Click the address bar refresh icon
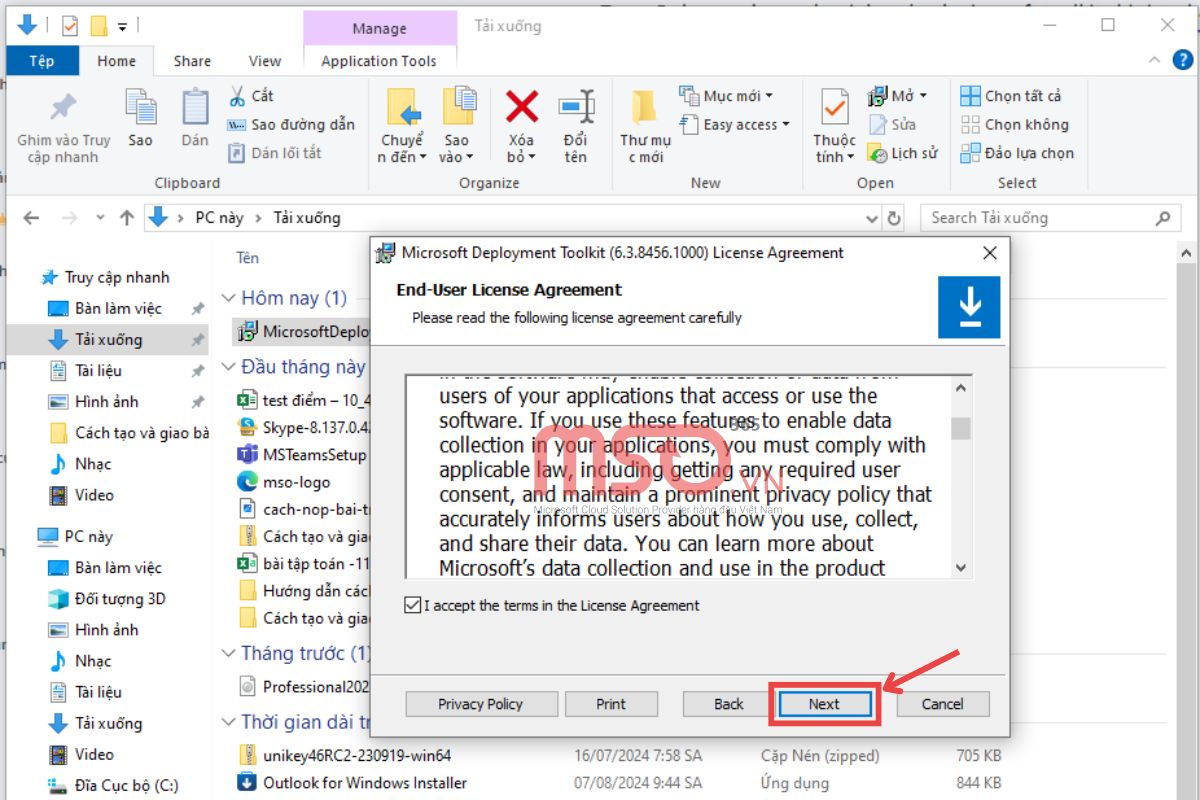The image size is (1200, 800). click(894, 218)
